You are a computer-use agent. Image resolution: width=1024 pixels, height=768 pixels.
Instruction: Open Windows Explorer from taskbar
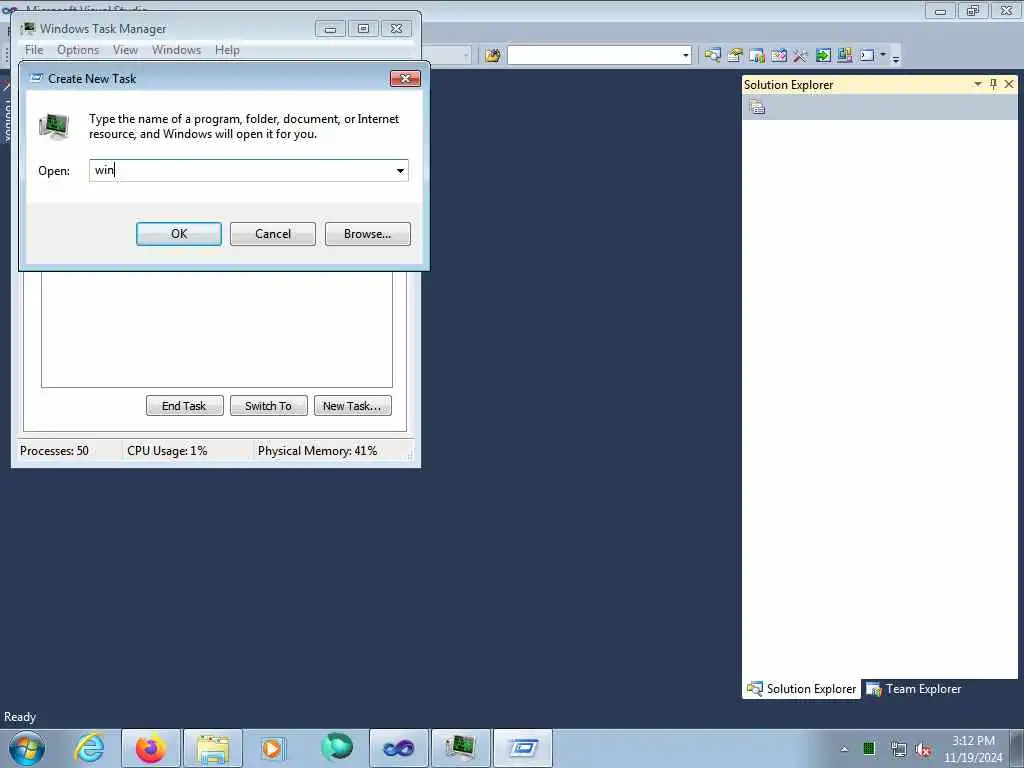pyautogui.click(x=213, y=748)
